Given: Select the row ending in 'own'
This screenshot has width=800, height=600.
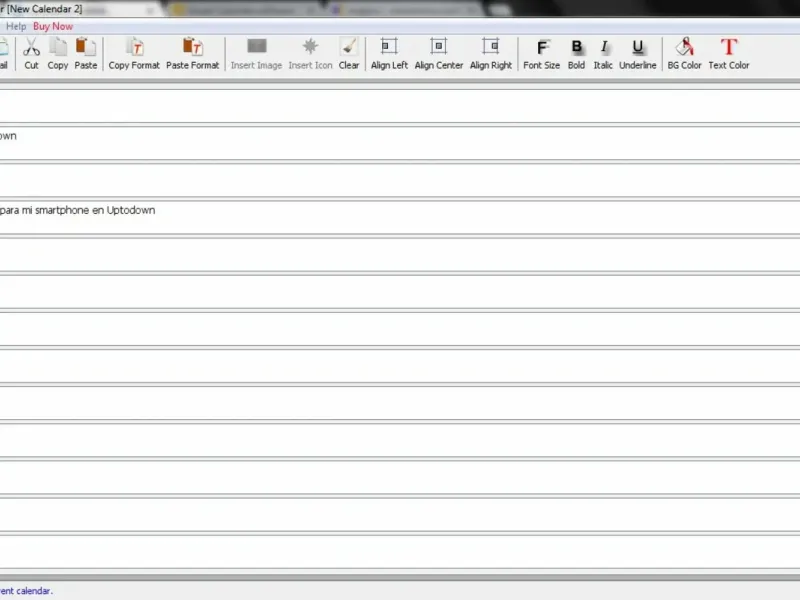Looking at the screenshot, I should (x=400, y=143).
